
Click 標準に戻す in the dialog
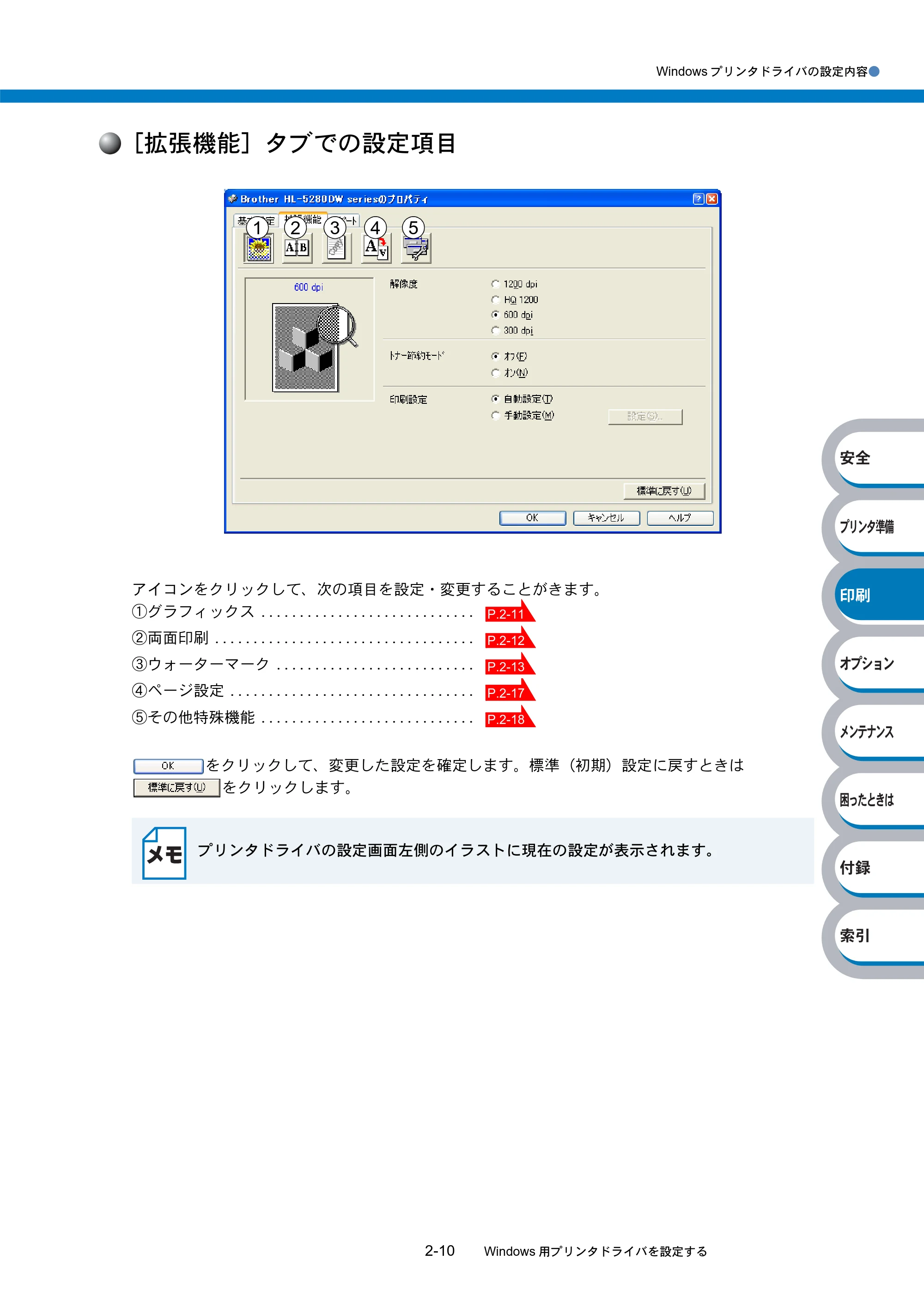coord(663,491)
